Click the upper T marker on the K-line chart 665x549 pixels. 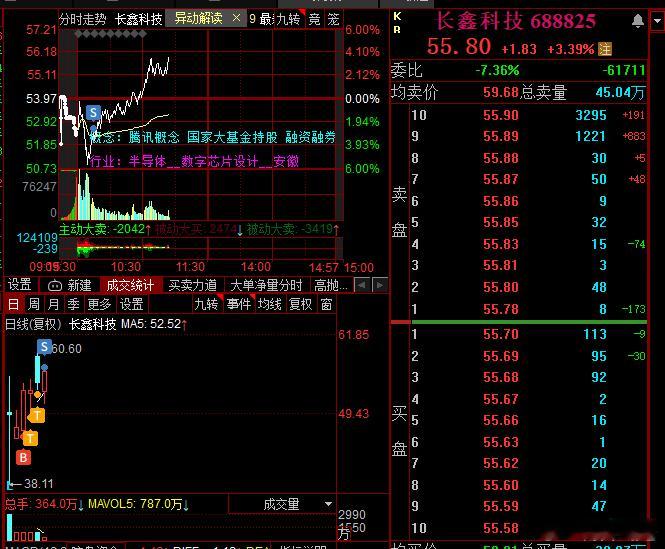pyautogui.click(x=37, y=415)
